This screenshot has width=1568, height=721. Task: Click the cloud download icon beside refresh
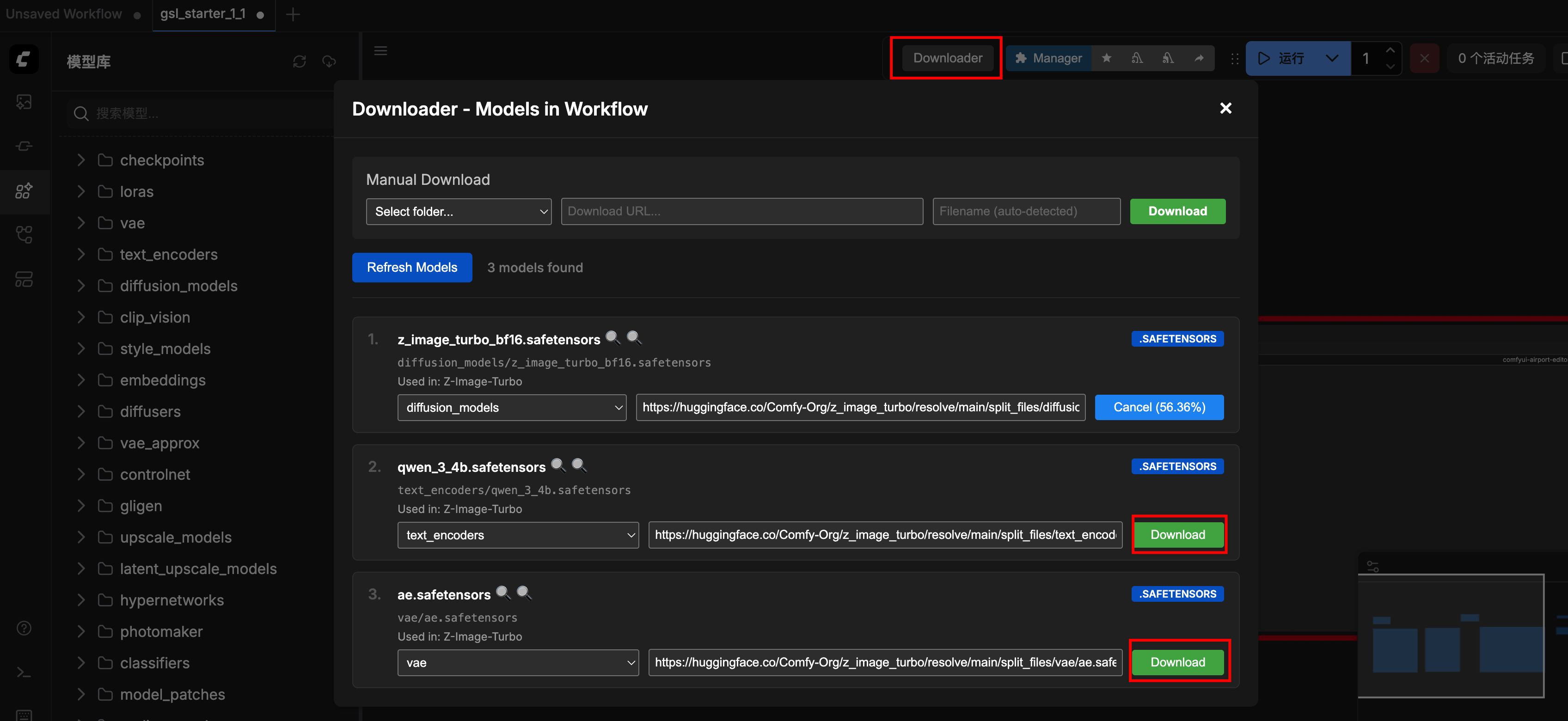pos(329,61)
